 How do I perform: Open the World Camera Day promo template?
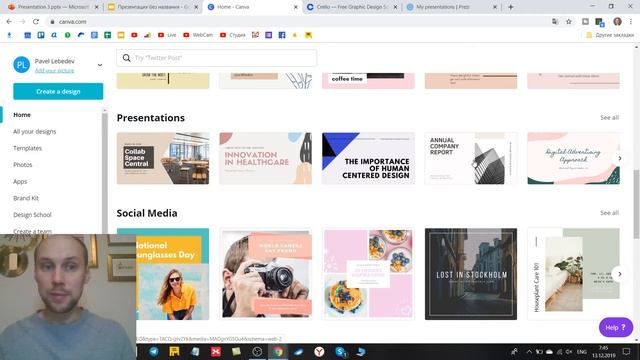265,274
